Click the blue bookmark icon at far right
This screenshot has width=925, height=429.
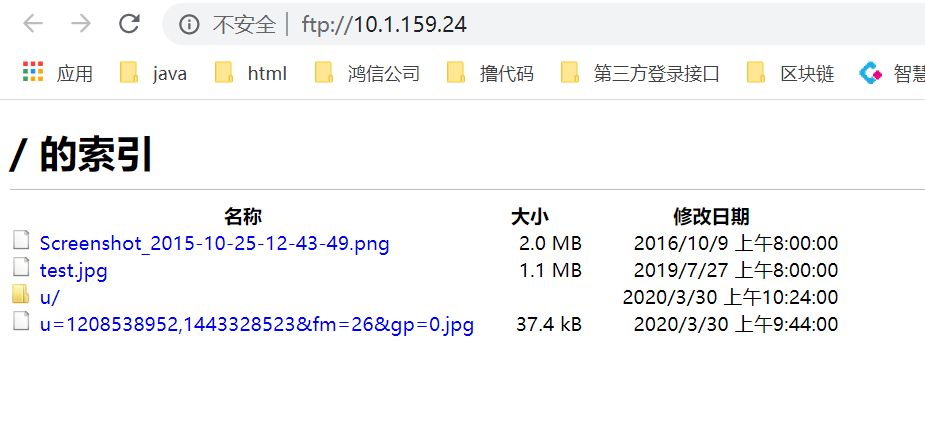872,73
